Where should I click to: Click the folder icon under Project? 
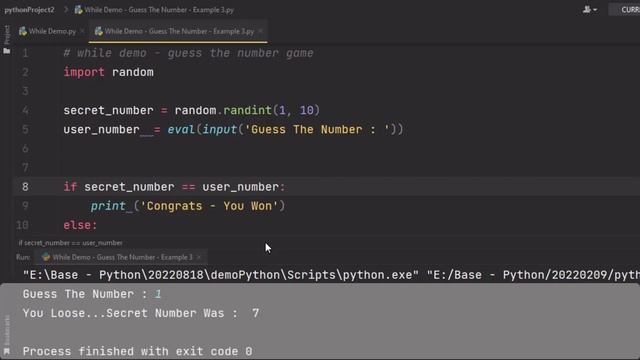pyautogui.click(x=7, y=51)
